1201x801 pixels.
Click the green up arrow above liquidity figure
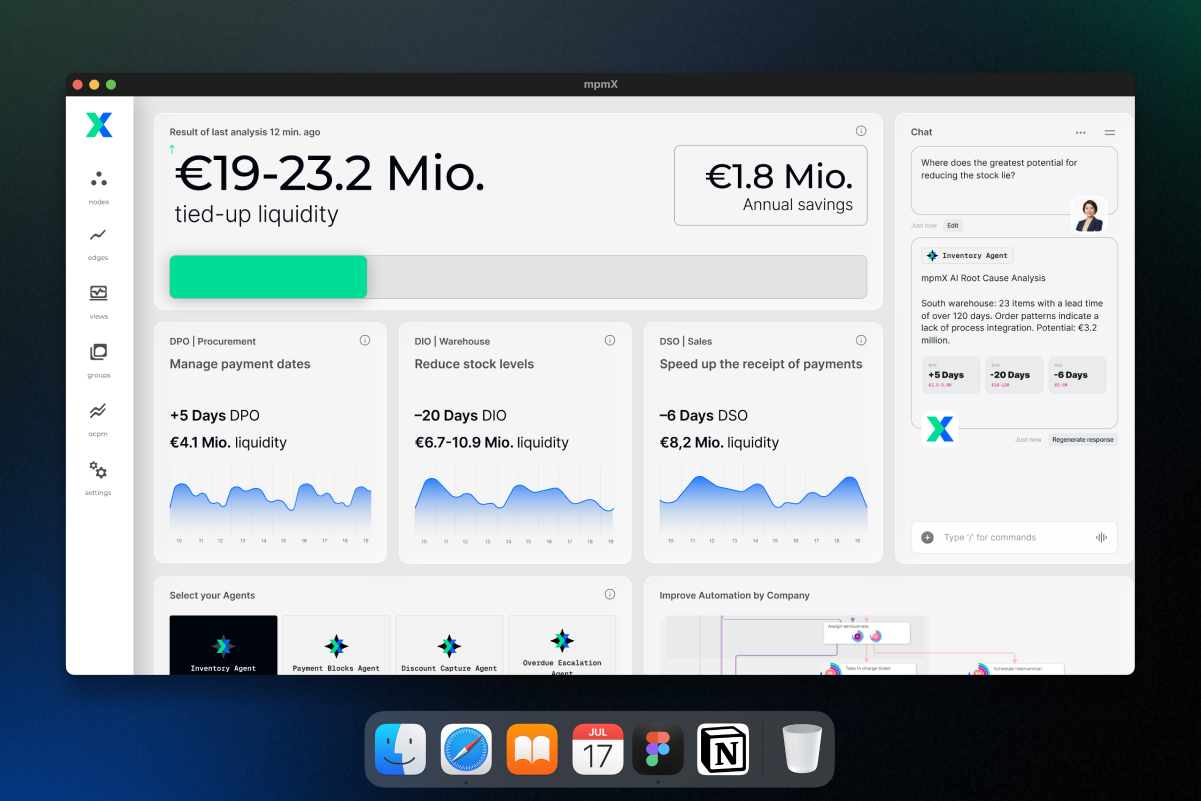tap(172, 149)
